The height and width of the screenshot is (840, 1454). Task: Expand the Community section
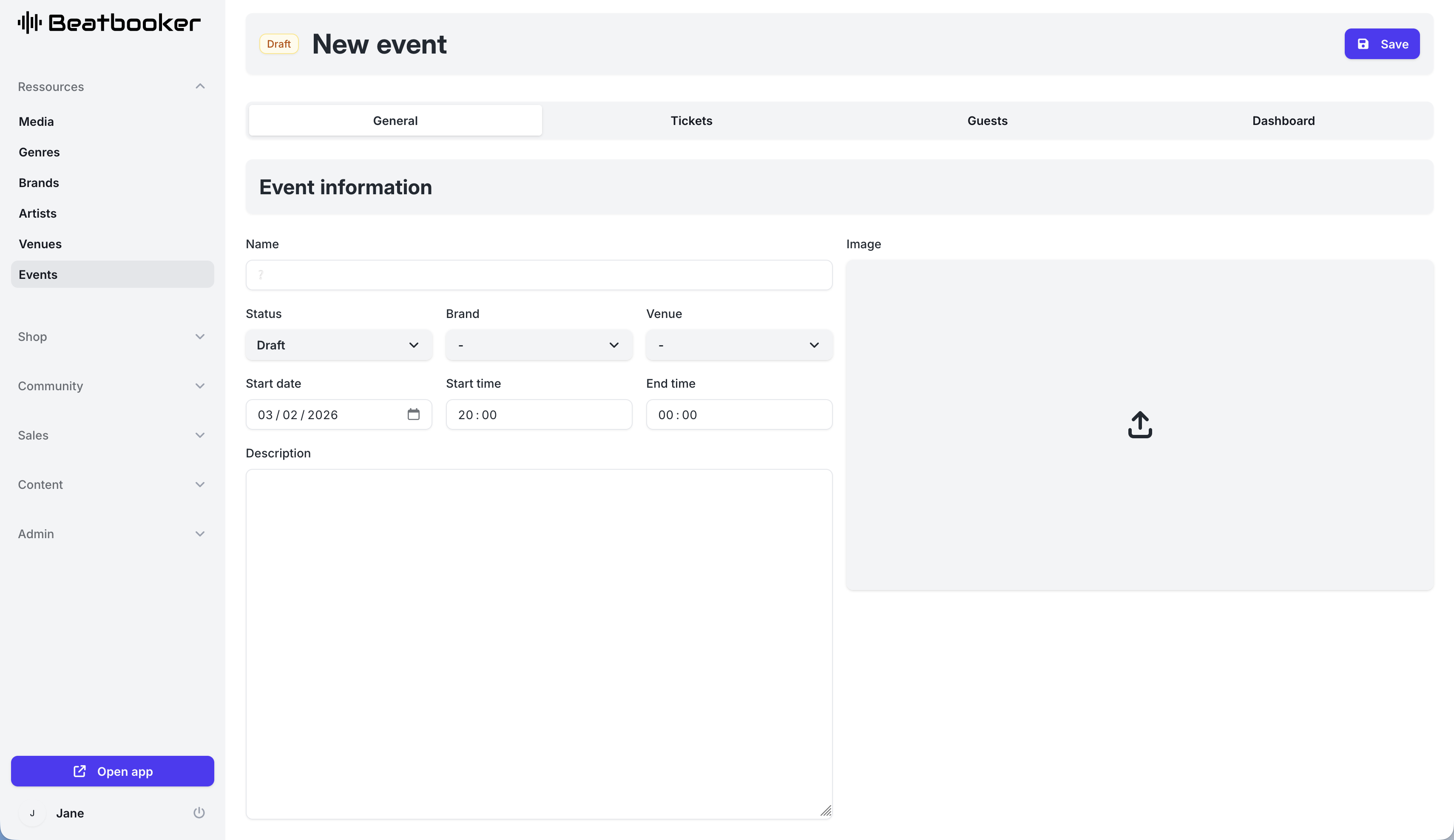(200, 386)
